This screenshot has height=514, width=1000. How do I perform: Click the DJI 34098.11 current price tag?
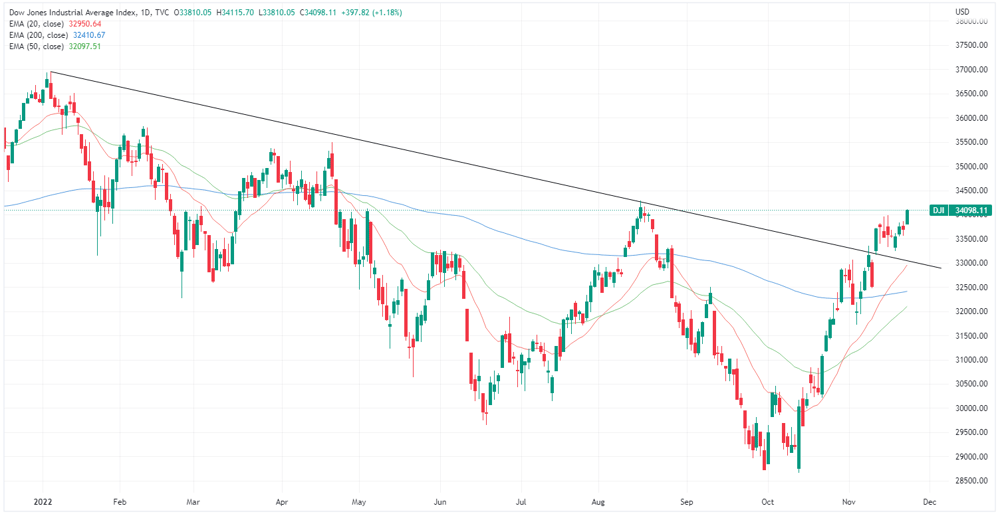coord(961,210)
